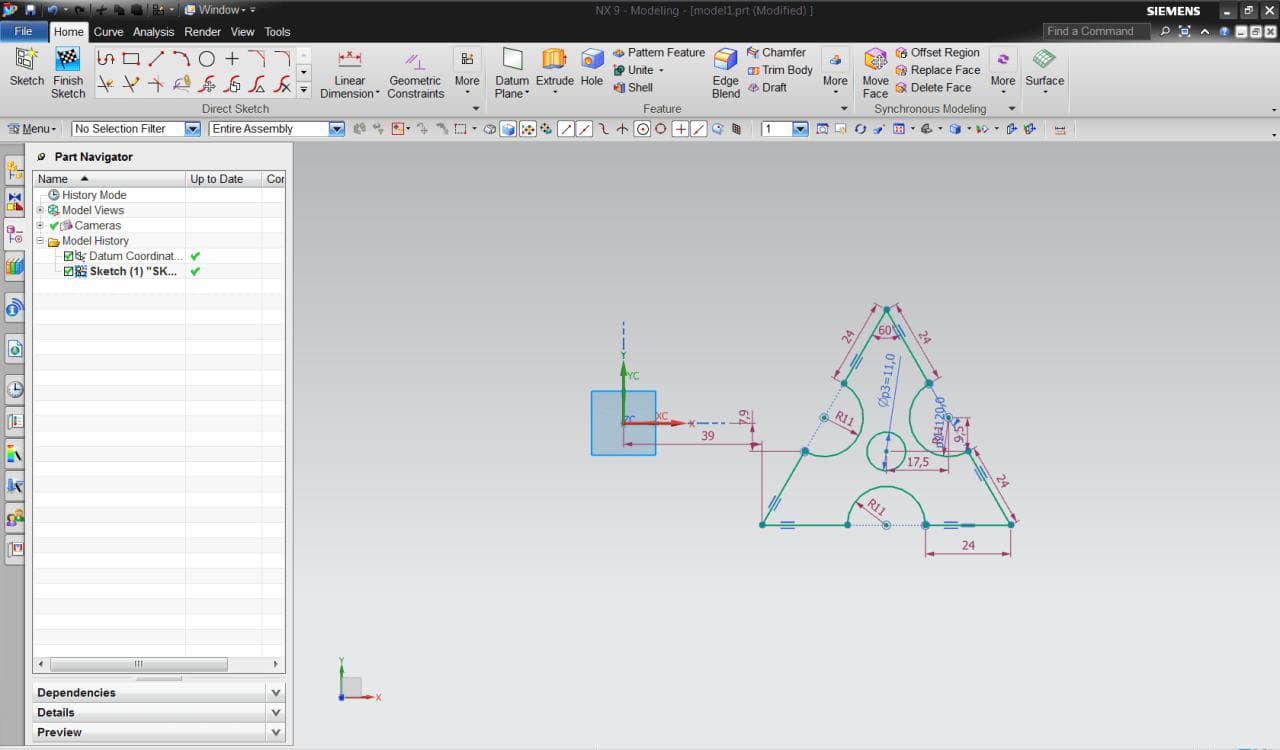Expand the Cameras tree node
This screenshot has width=1280, height=750.
tap(40, 225)
